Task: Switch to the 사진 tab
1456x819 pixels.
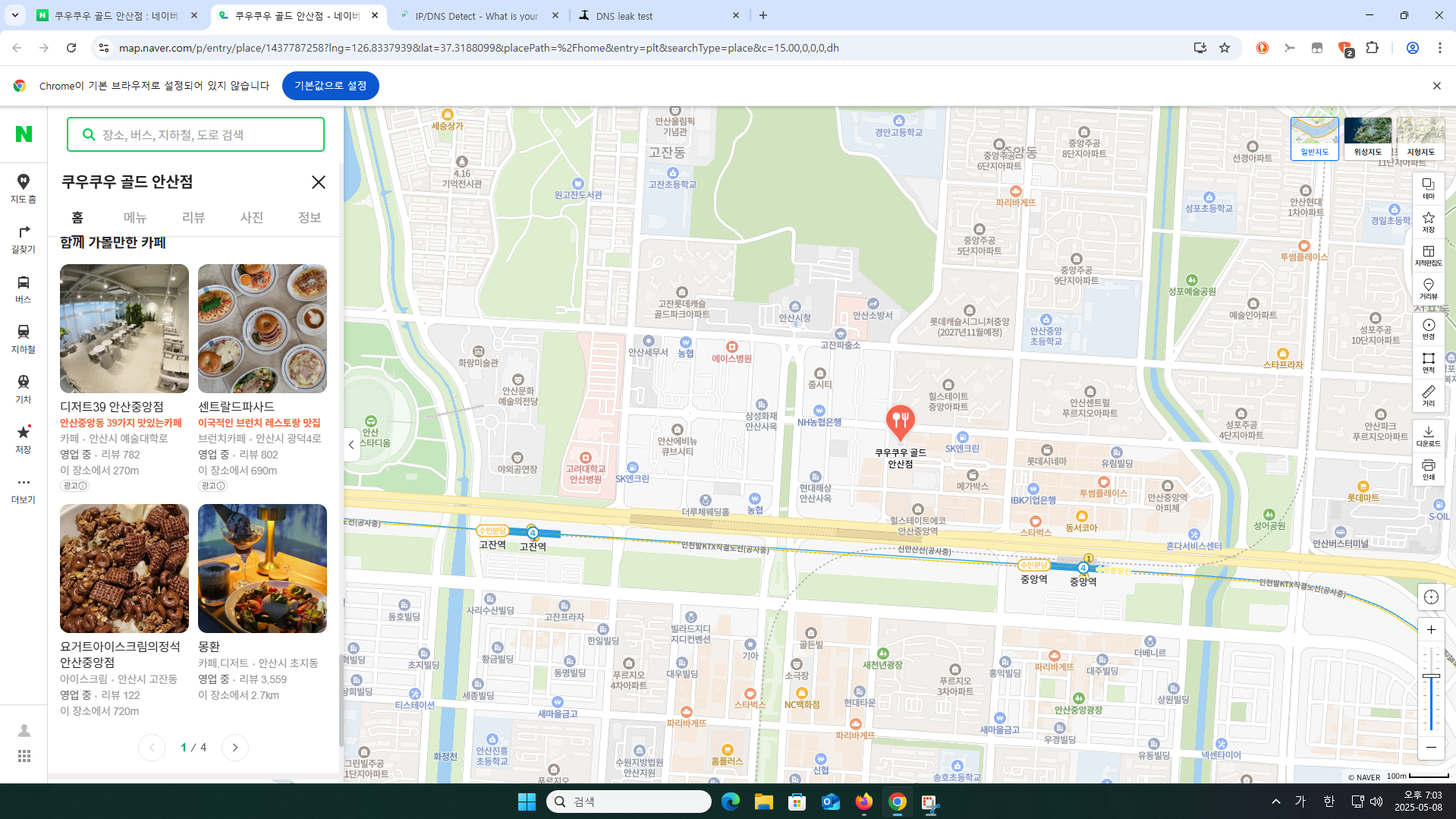Action: [251, 218]
